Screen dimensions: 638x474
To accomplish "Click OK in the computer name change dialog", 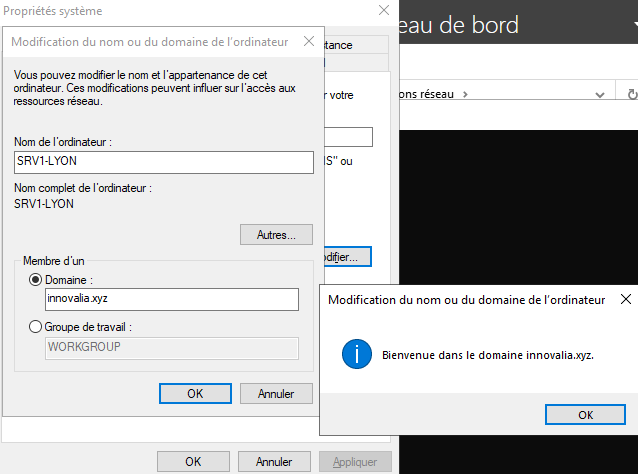I will (x=195, y=393).
